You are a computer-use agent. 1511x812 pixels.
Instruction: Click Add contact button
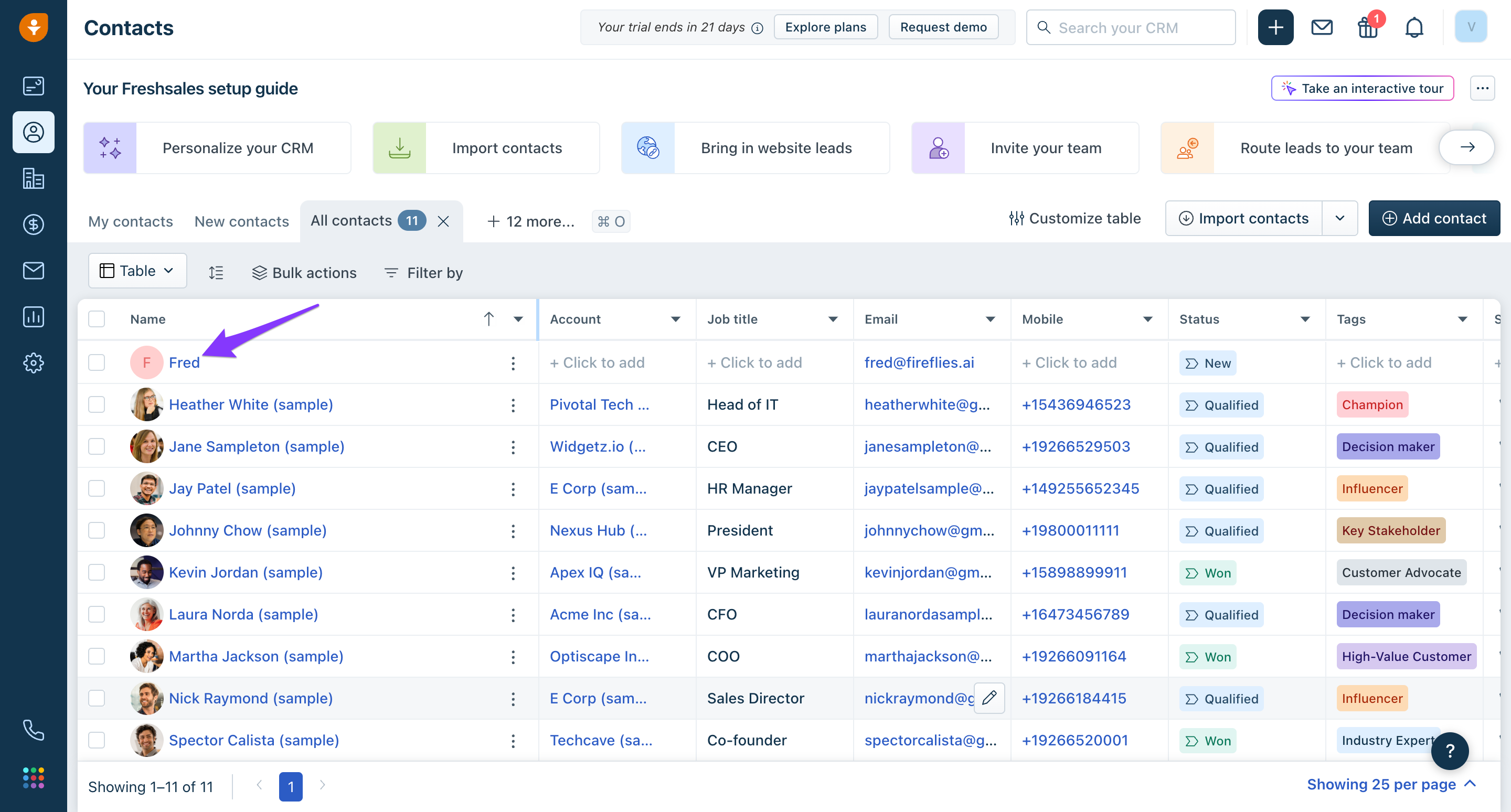[1434, 218]
